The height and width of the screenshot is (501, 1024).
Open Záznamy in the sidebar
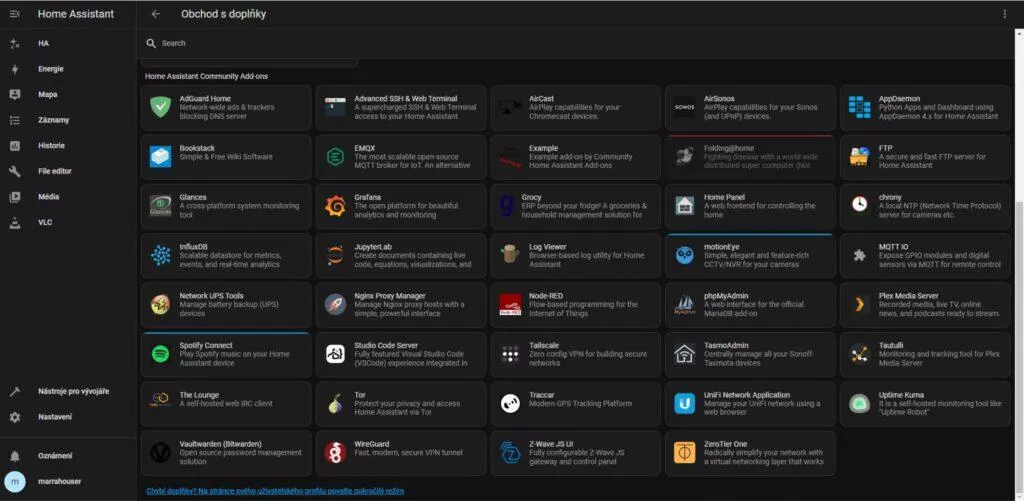68,120
